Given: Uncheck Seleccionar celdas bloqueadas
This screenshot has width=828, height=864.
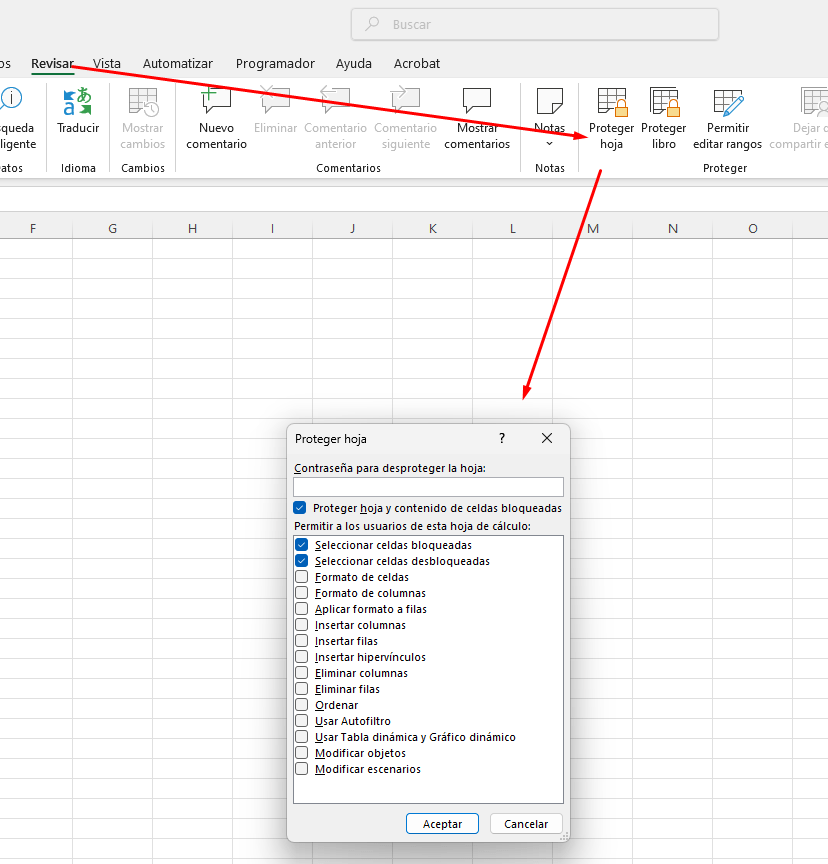Looking at the screenshot, I should pos(302,545).
